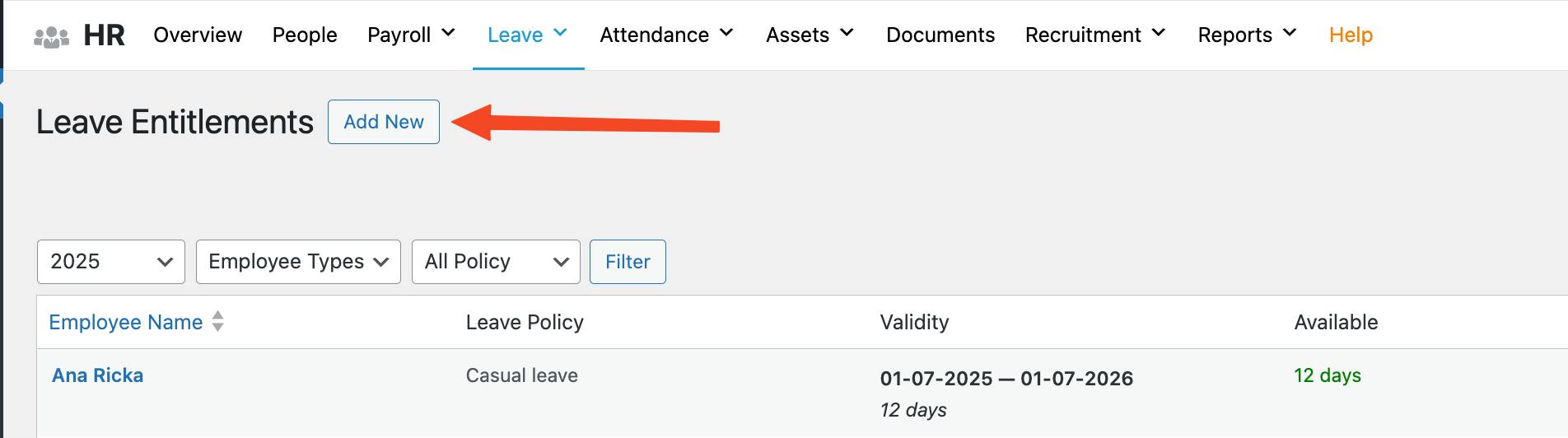Open the 2025 year selector
Screen dimensions: 1568x438
tap(111, 262)
